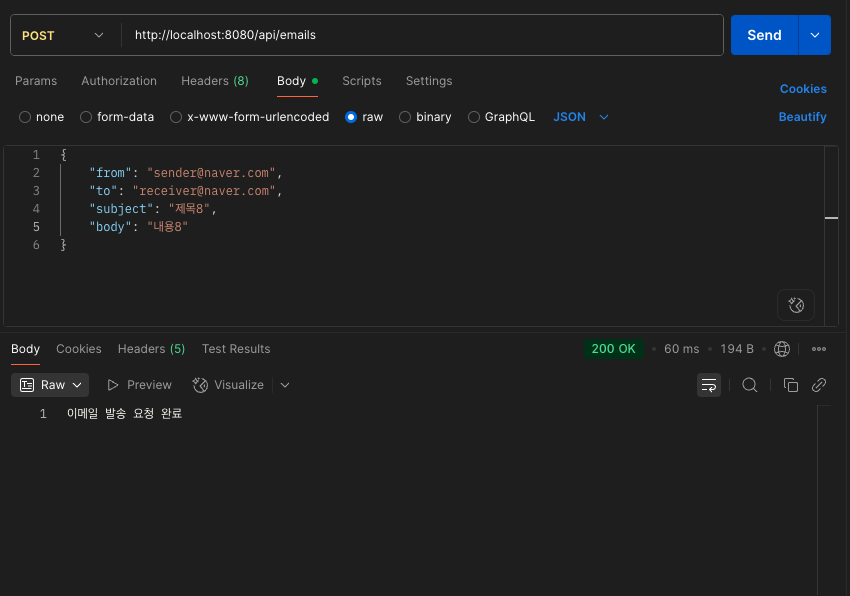Select the form-data radio option
This screenshot has width=850, height=596.
(x=117, y=117)
